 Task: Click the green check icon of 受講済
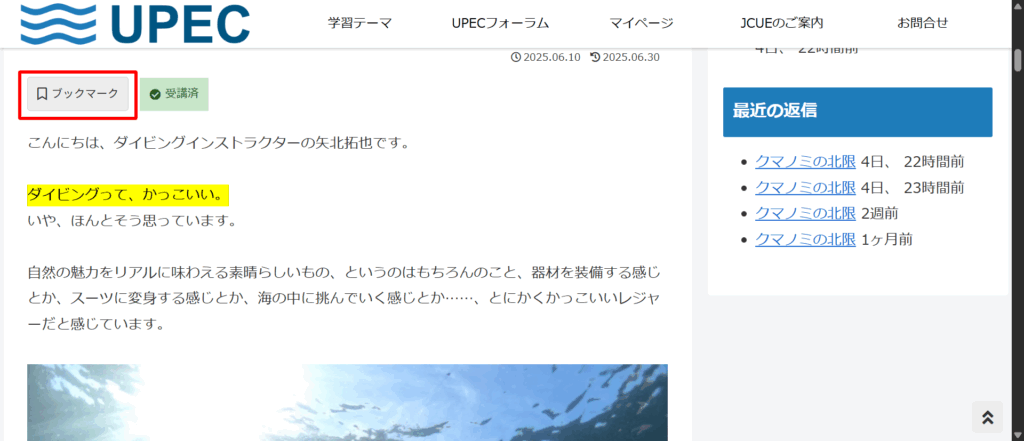tap(155, 95)
